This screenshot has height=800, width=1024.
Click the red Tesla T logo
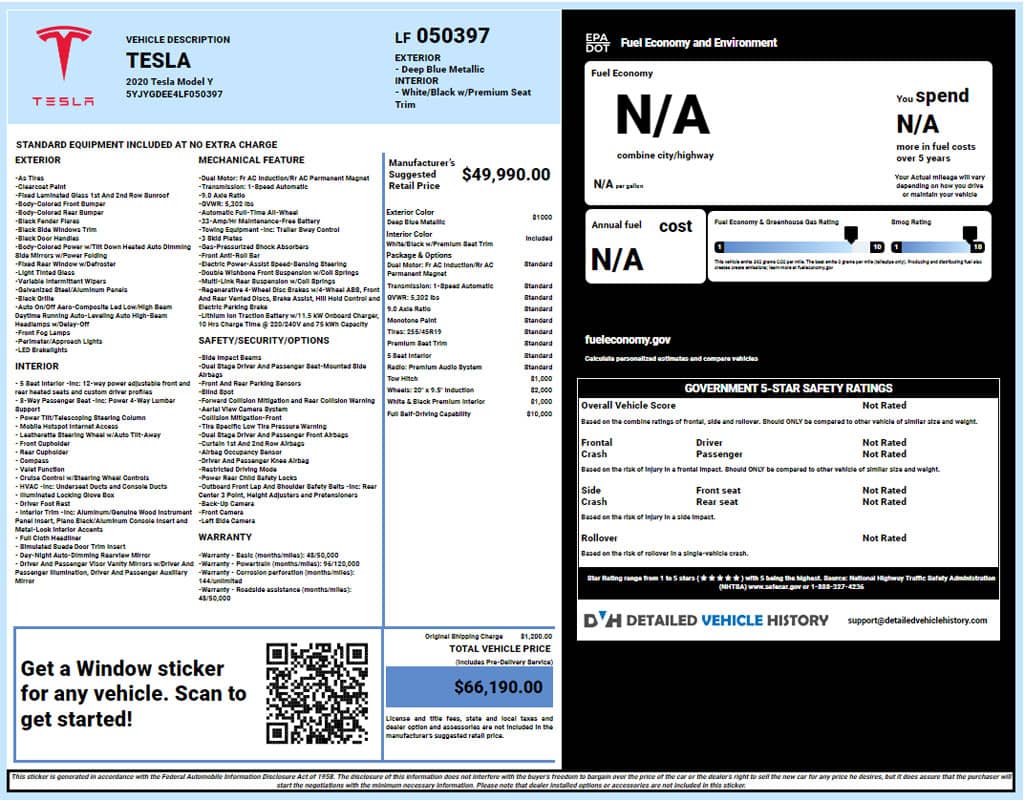tap(63, 52)
